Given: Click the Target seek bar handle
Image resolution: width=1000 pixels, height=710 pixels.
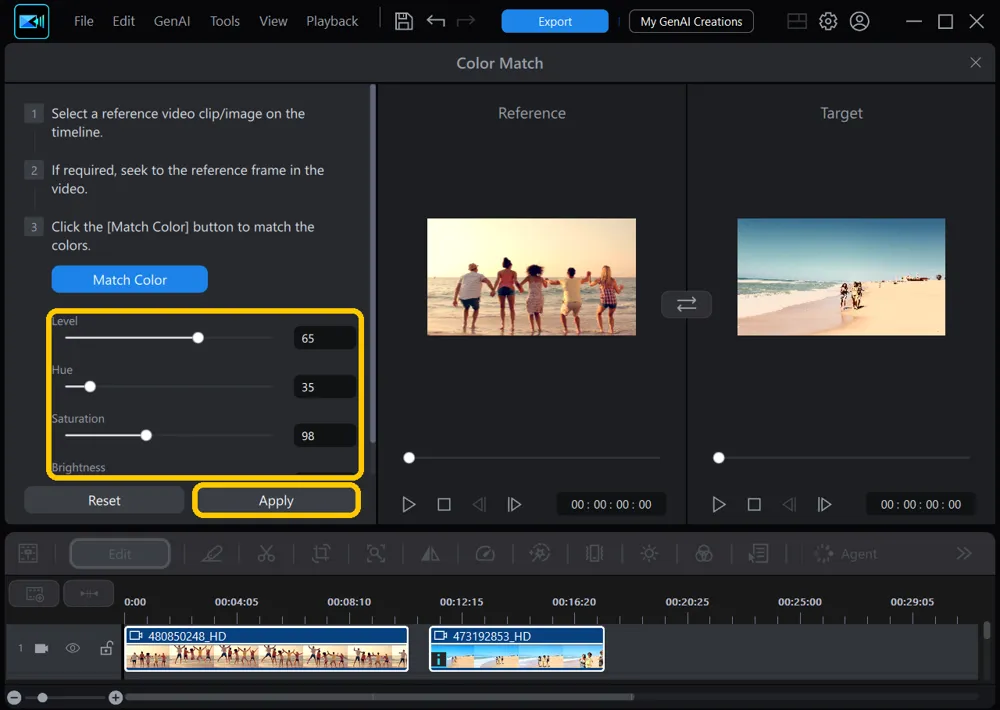Looking at the screenshot, I should [719, 457].
